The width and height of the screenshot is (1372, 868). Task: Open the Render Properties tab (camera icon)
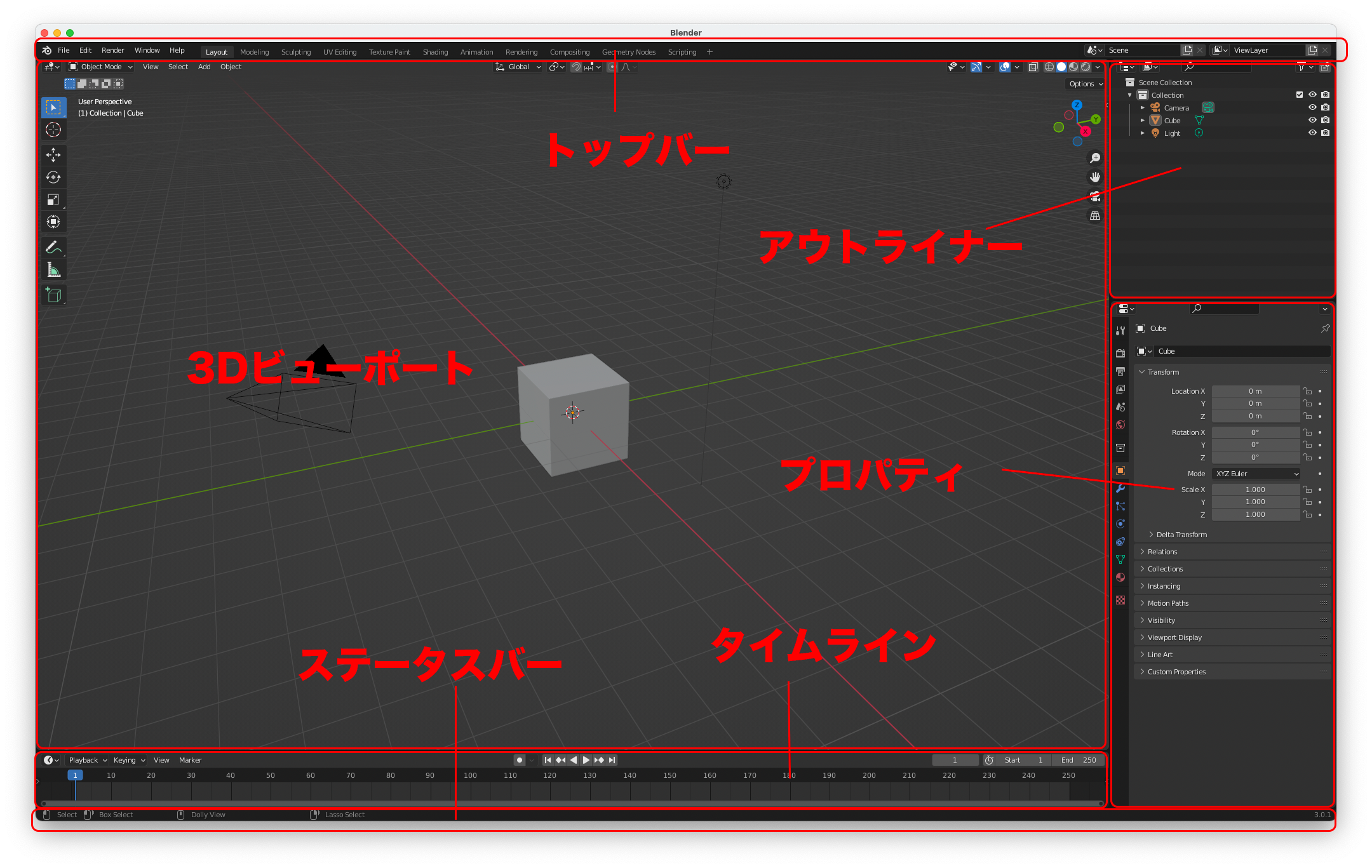tap(1121, 354)
